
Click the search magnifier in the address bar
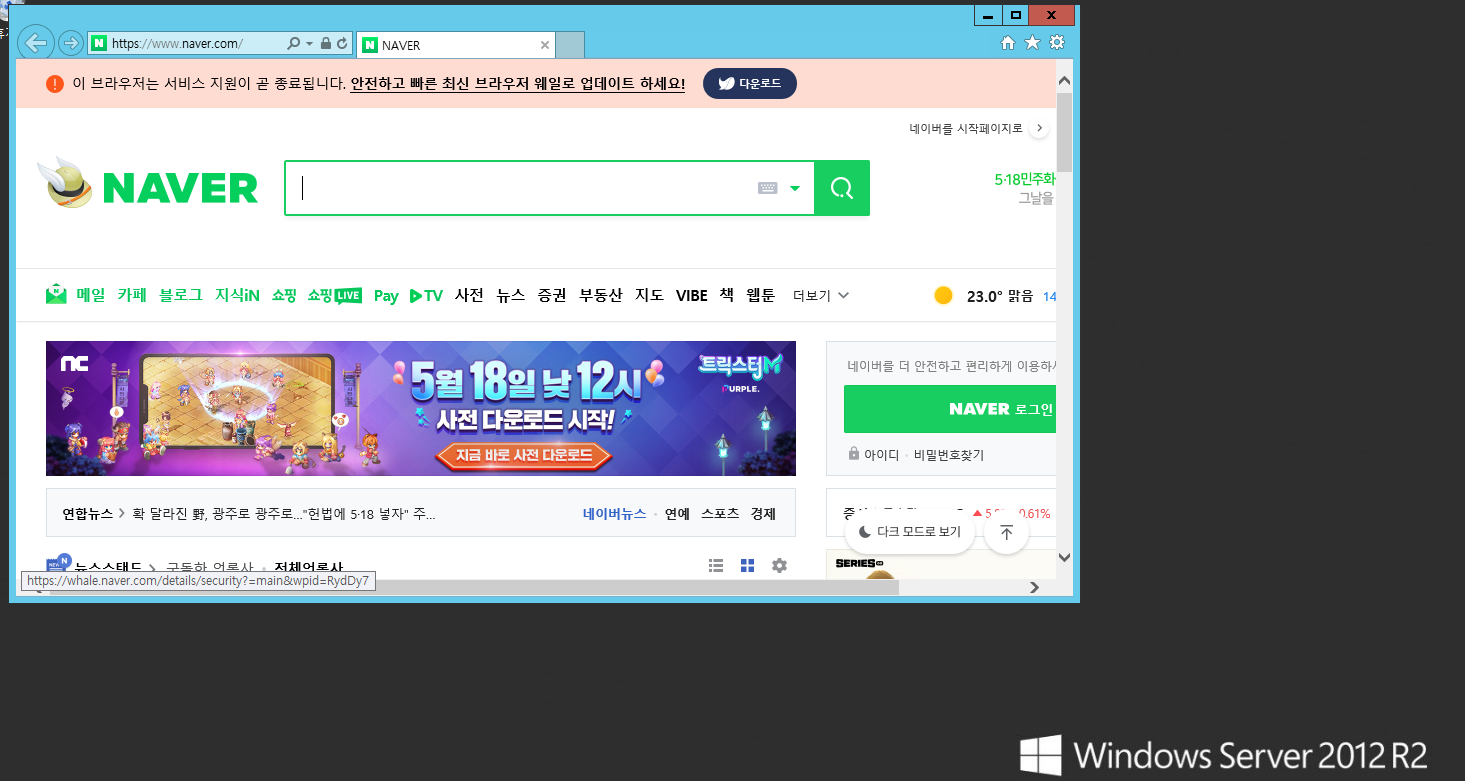[294, 44]
